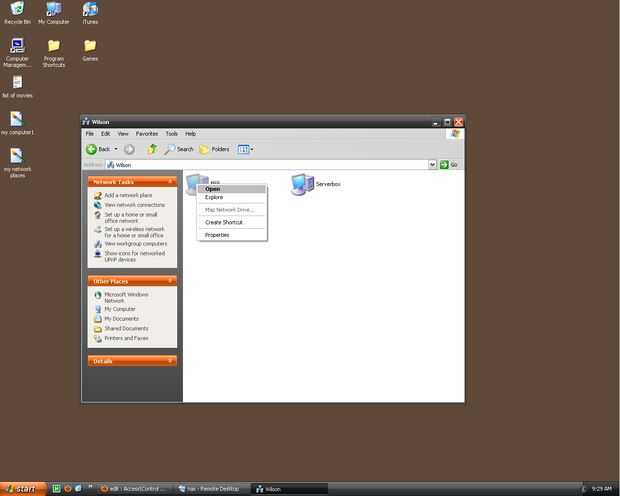Click the system tray clock
620x496 pixels.
[602, 489]
